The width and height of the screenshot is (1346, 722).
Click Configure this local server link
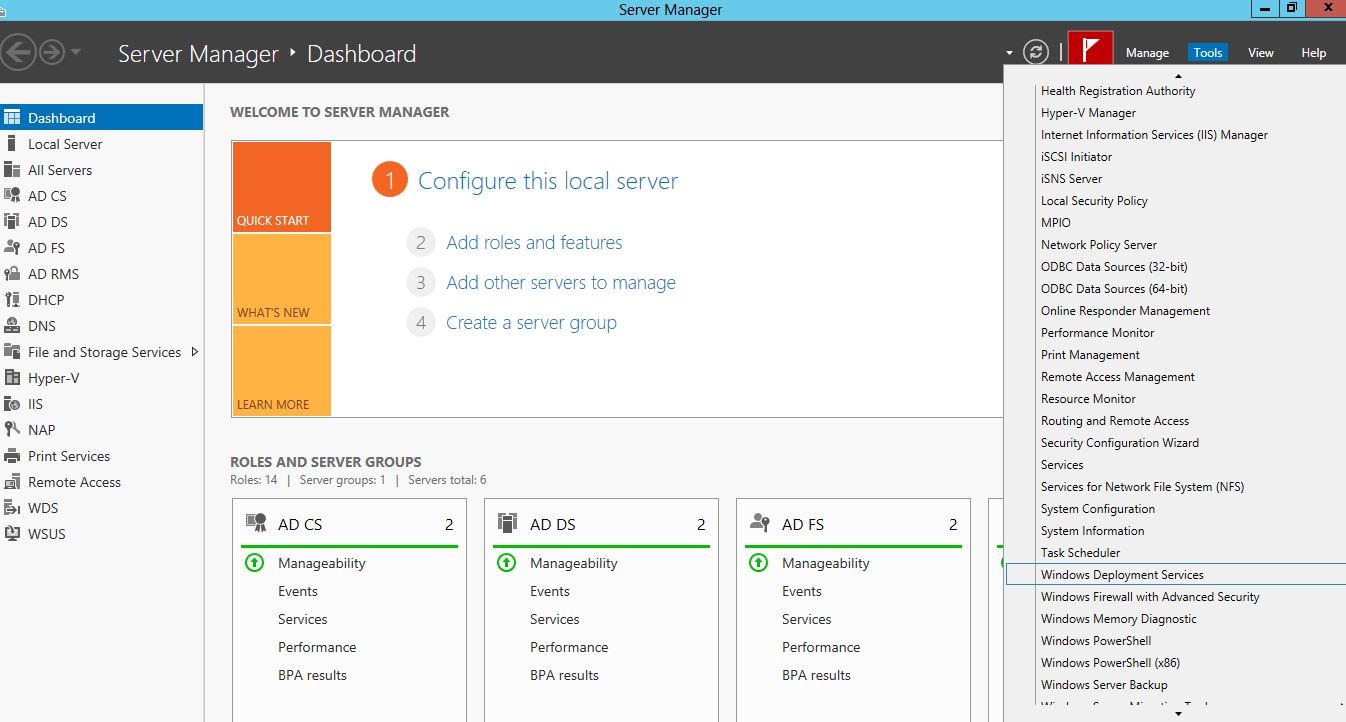point(548,181)
